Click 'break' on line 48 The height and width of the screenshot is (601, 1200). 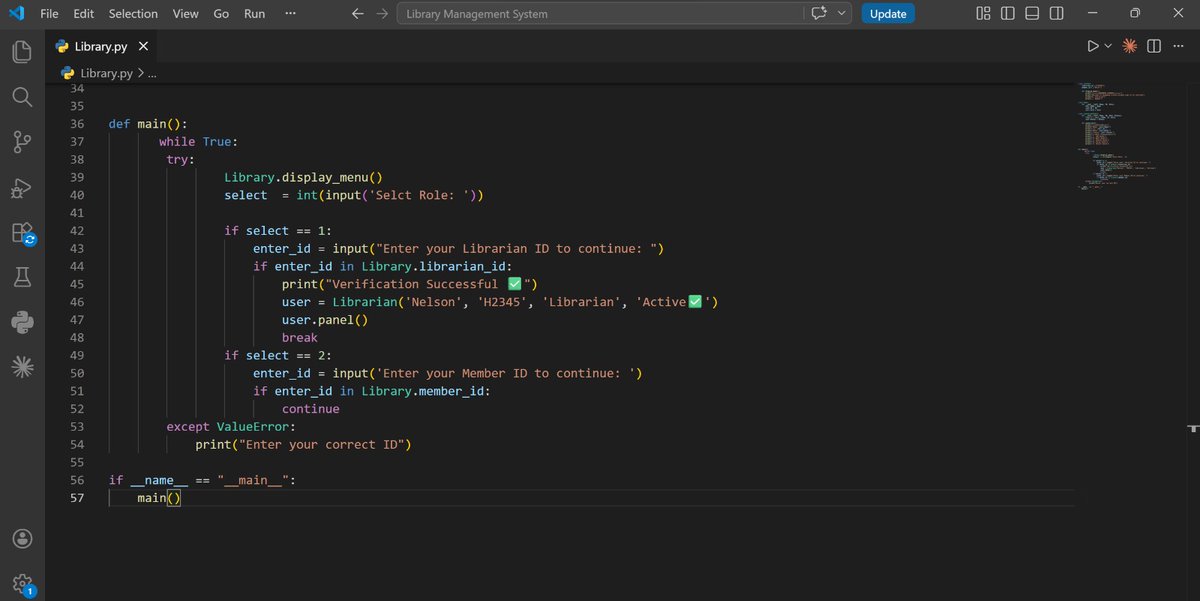[300, 338]
